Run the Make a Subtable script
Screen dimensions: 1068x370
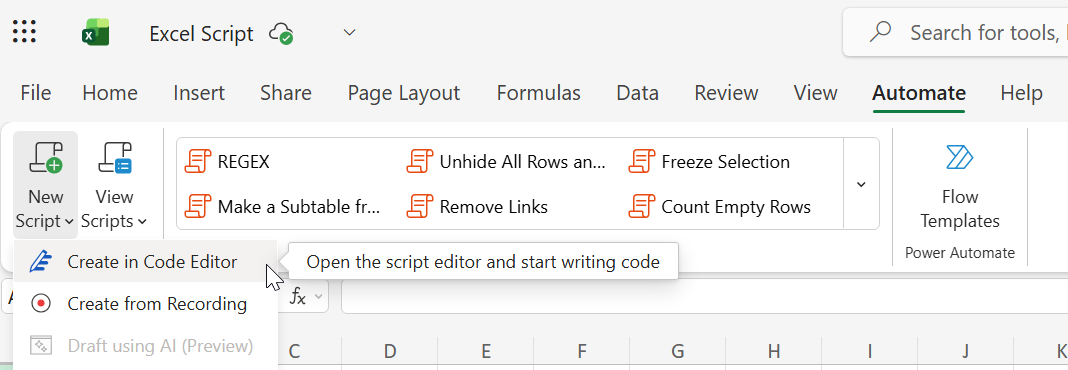click(283, 206)
